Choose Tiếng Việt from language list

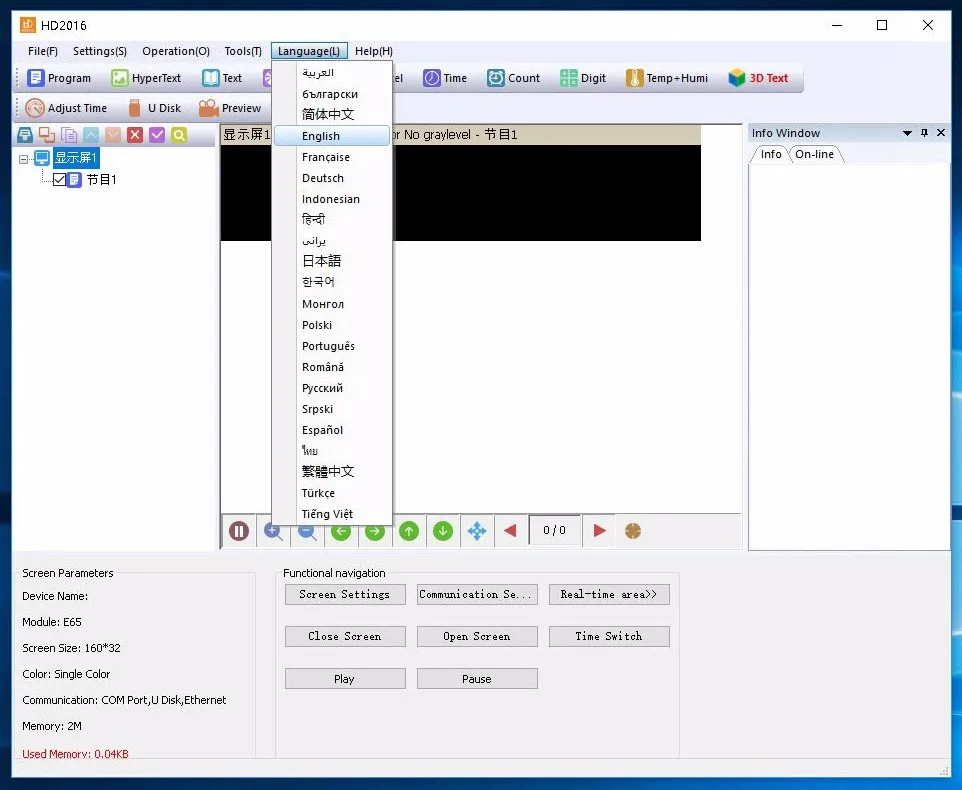(331, 514)
